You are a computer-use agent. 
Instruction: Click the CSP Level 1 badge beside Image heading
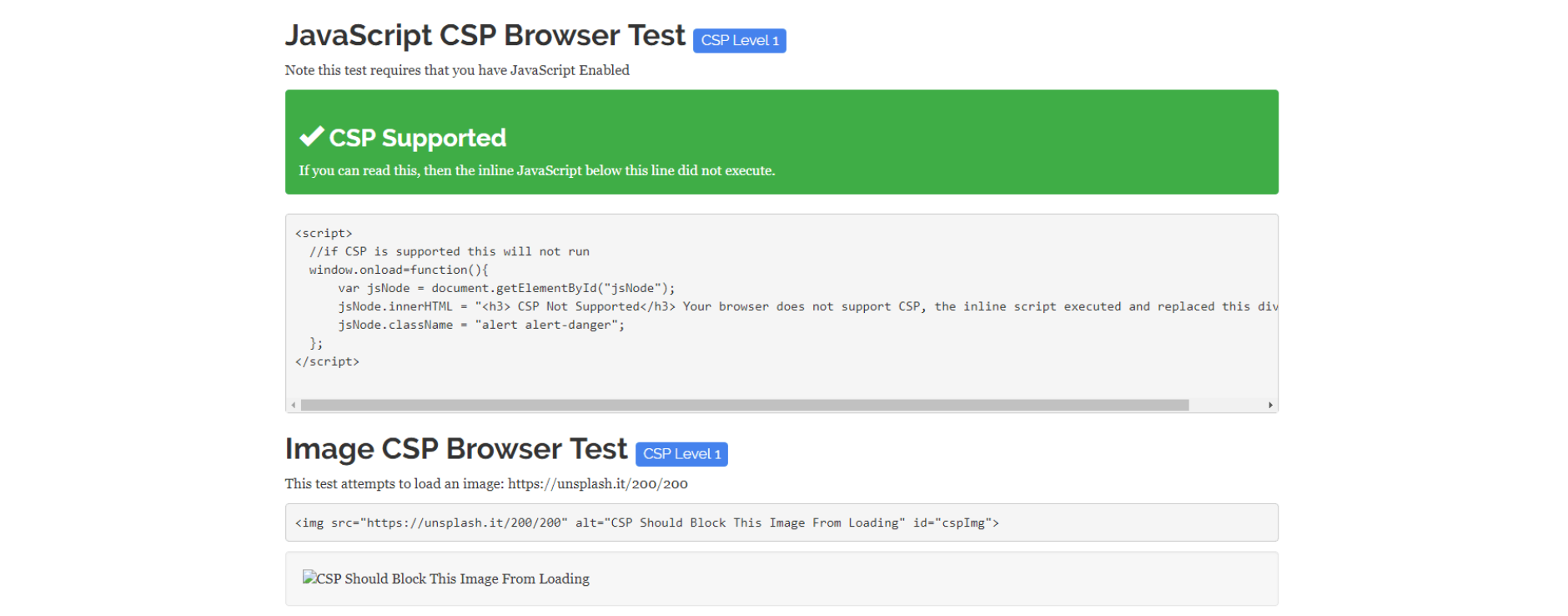681,454
